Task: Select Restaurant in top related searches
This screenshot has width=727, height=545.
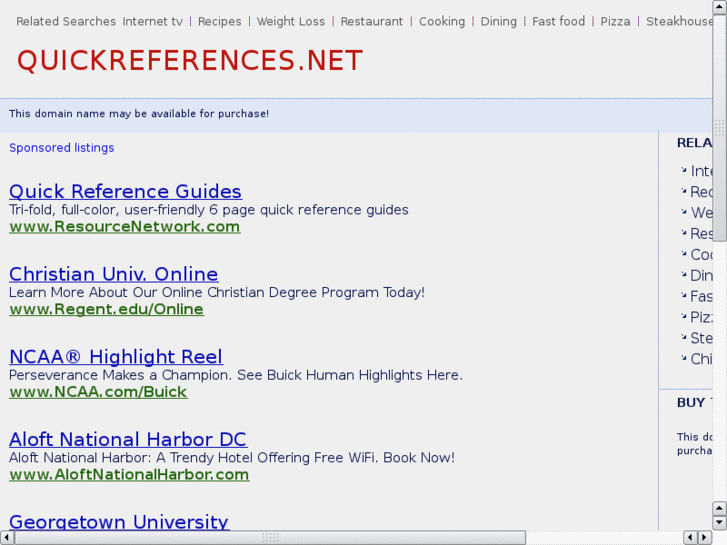Action: 372,21
